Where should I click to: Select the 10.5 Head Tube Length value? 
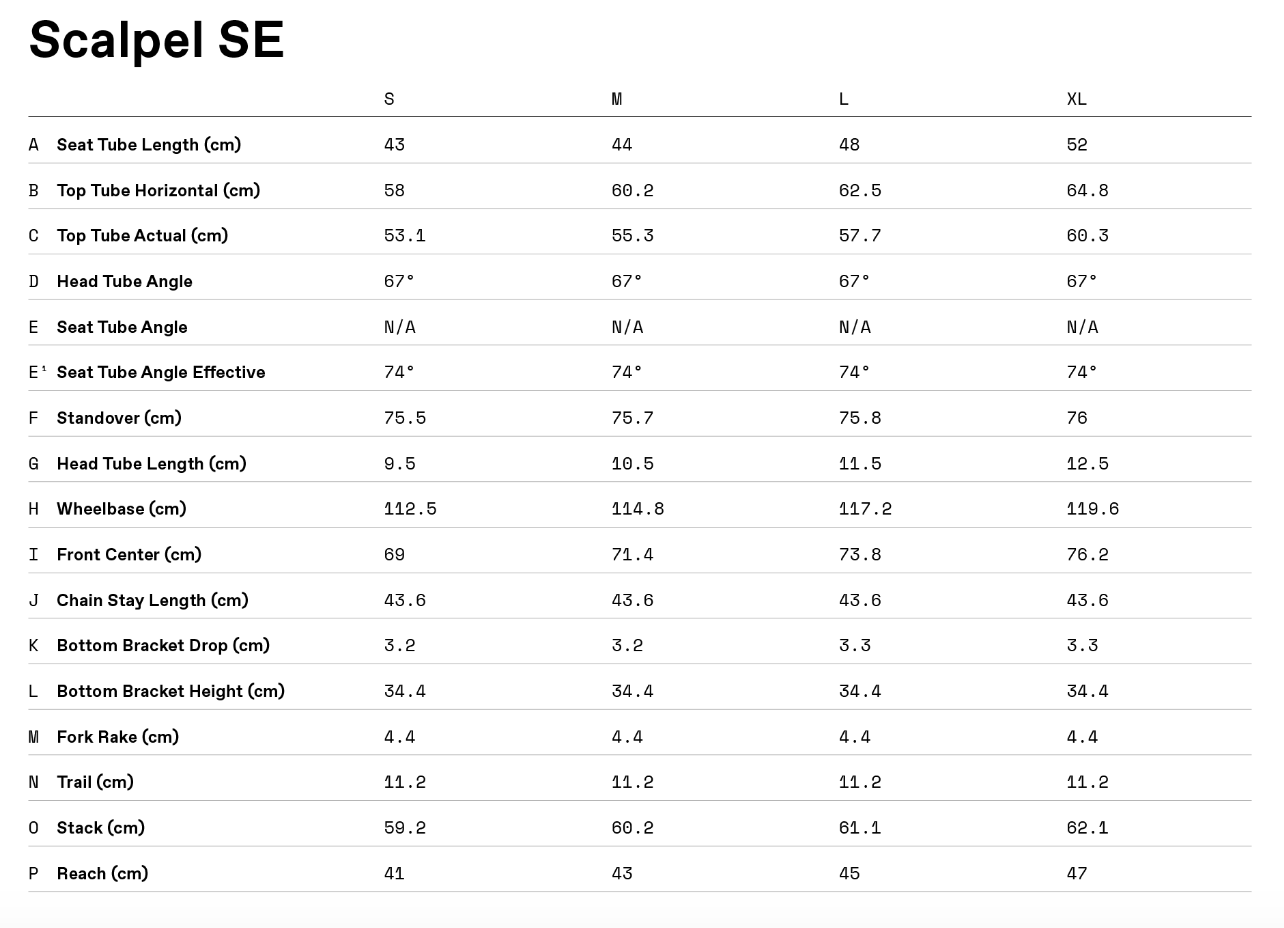click(x=633, y=464)
